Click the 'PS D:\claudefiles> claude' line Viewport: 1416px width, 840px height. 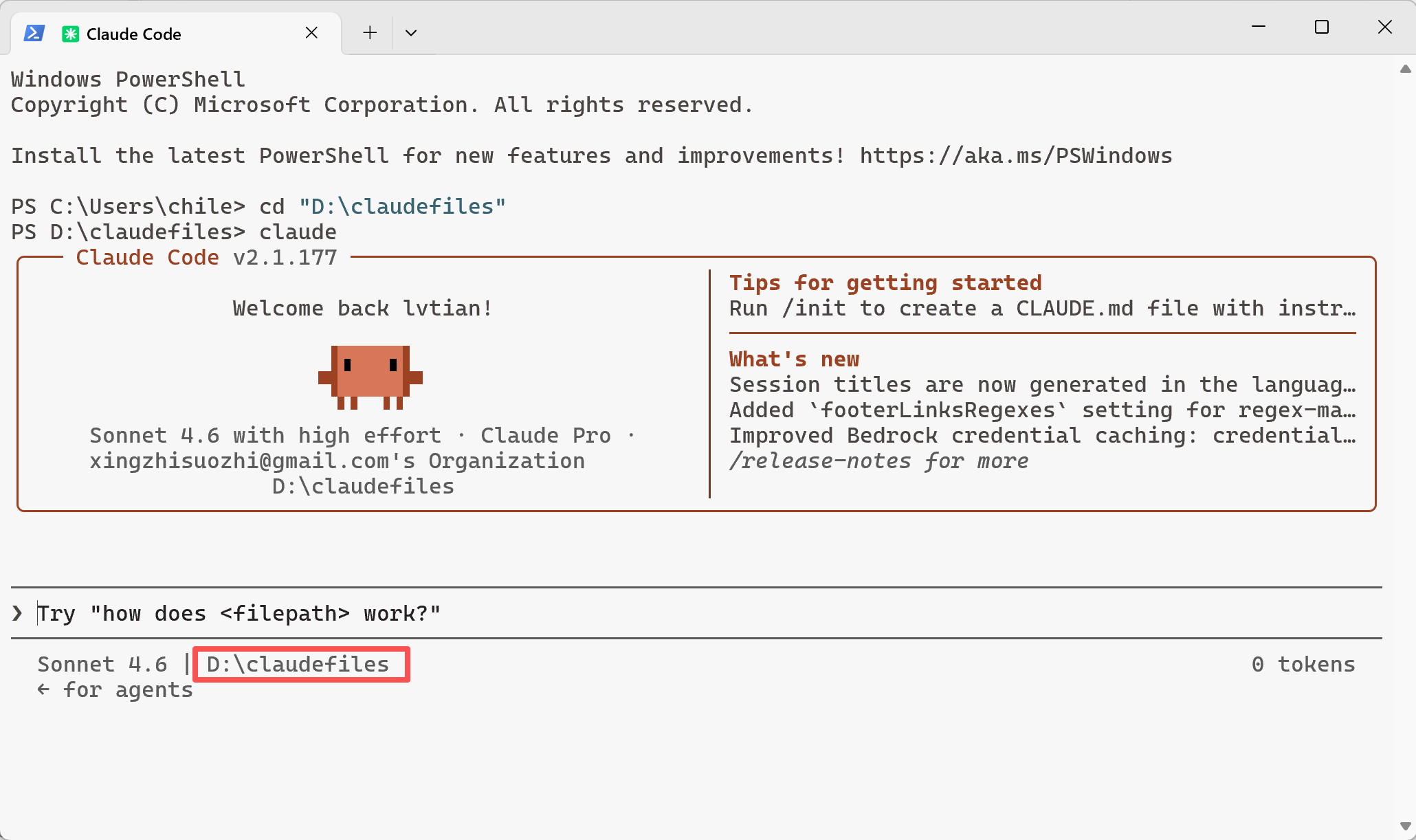pyautogui.click(x=174, y=232)
